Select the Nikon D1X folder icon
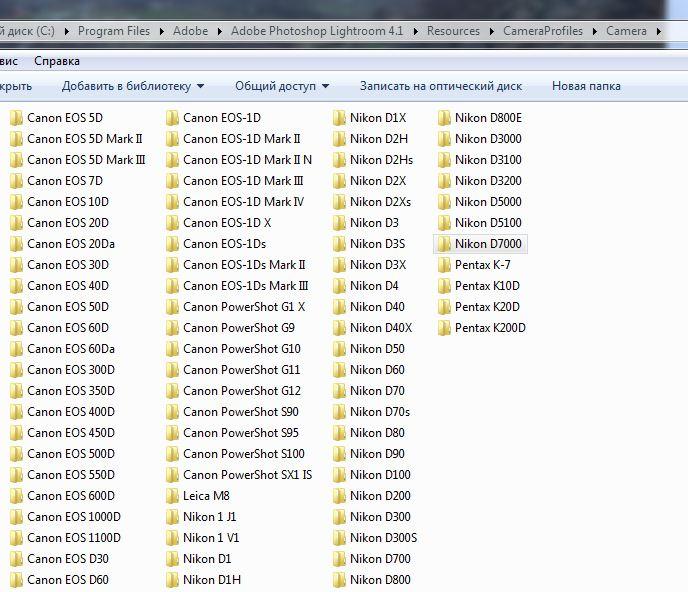688x592 pixels. pos(339,118)
